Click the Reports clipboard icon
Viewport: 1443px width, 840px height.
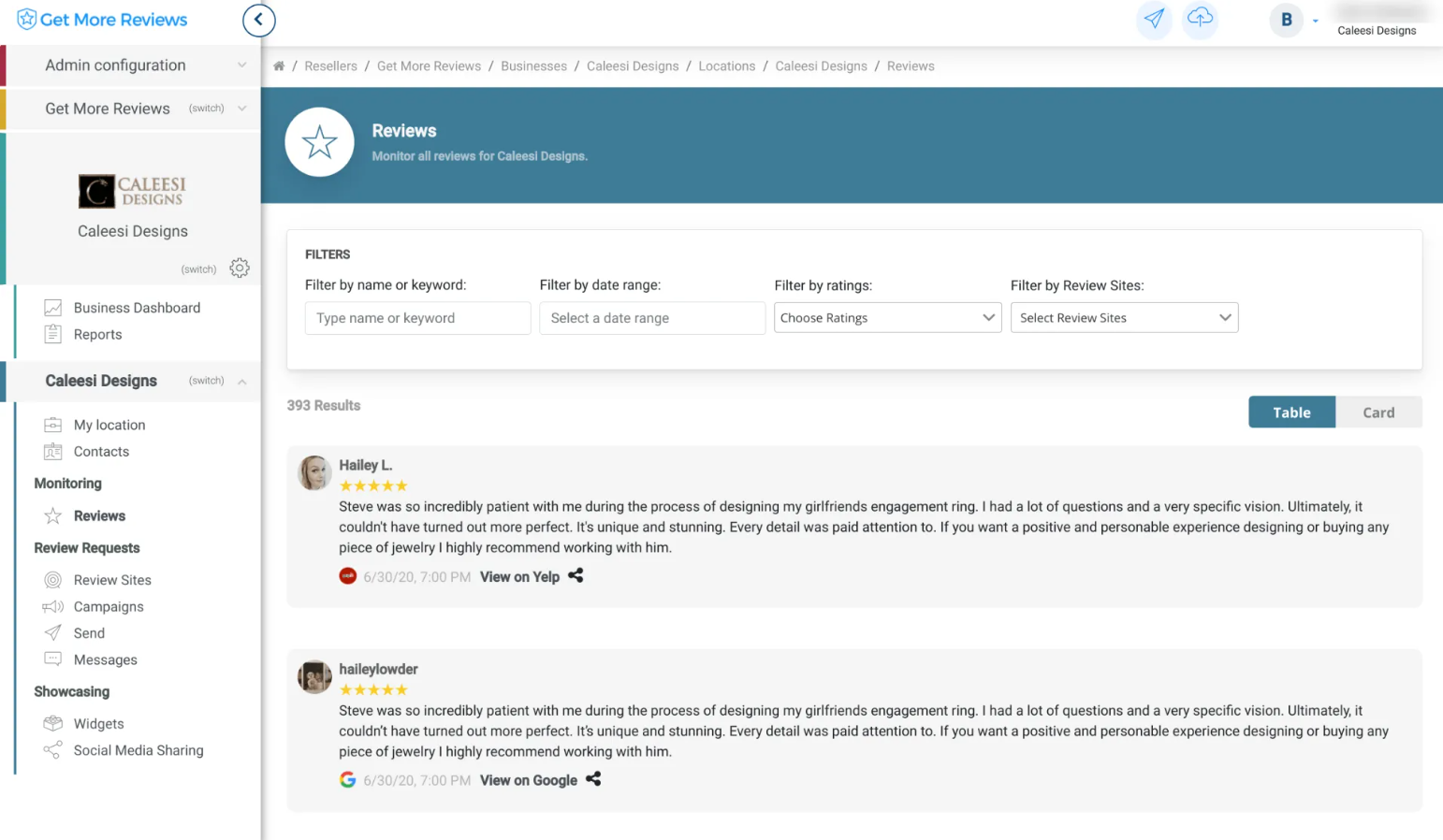pyautogui.click(x=53, y=334)
